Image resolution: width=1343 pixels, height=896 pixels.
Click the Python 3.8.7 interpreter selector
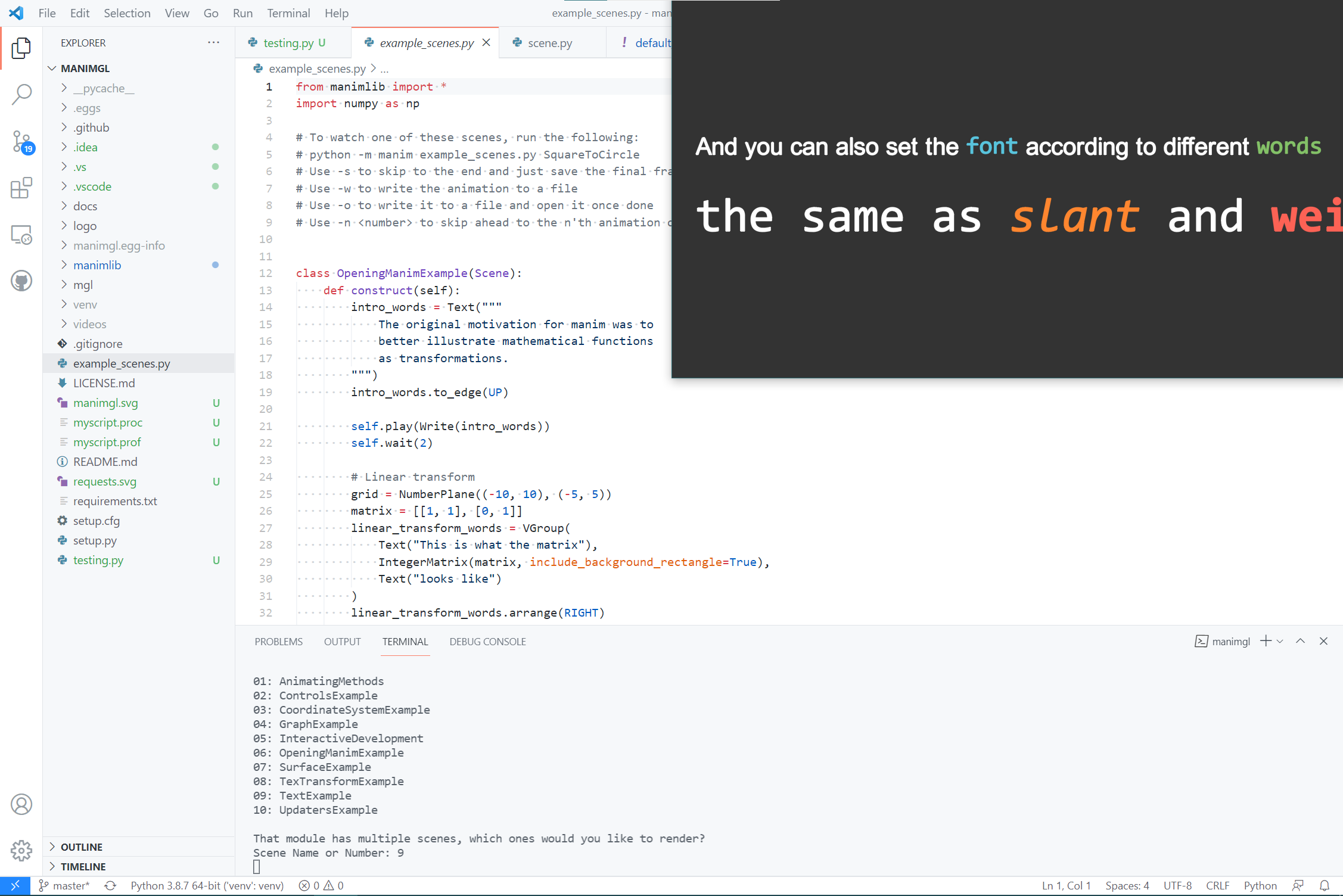(207, 886)
